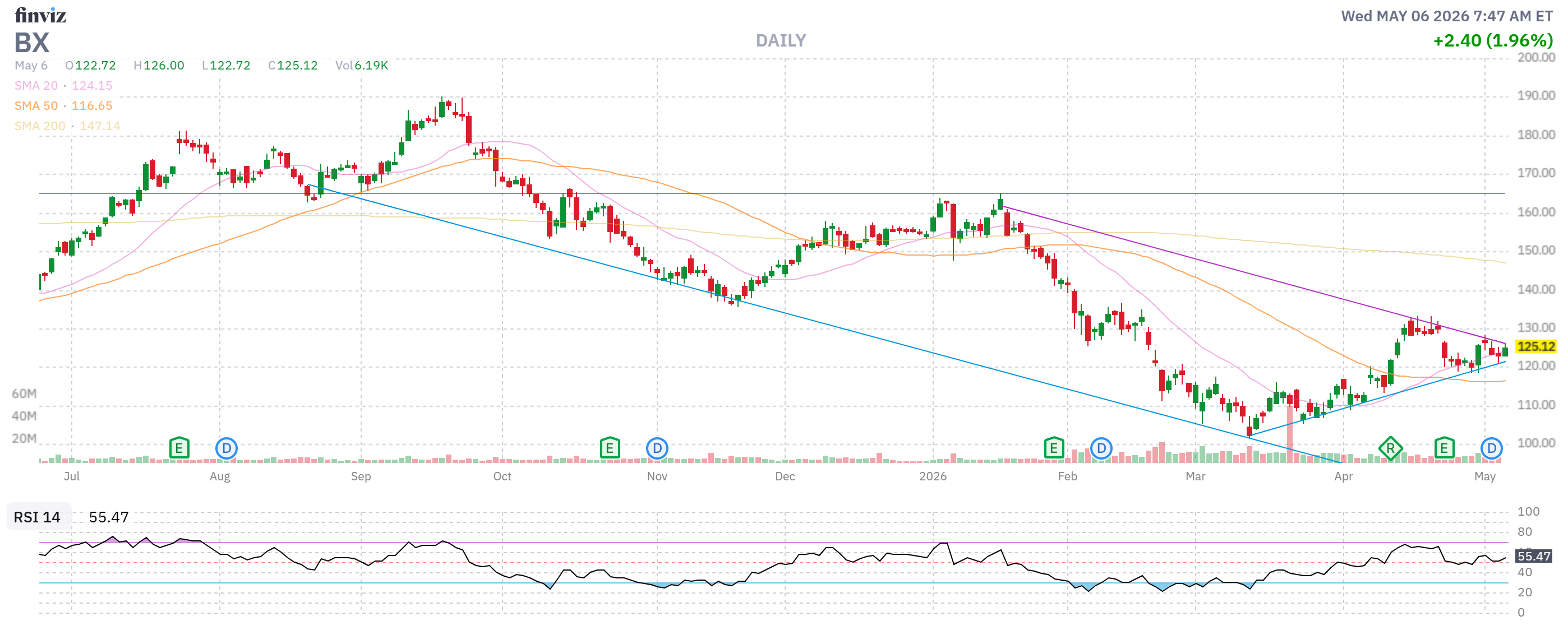Image resolution: width=1568 pixels, height=630 pixels.
Task: Click the RSI axis label 0
Action: (x=1521, y=613)
